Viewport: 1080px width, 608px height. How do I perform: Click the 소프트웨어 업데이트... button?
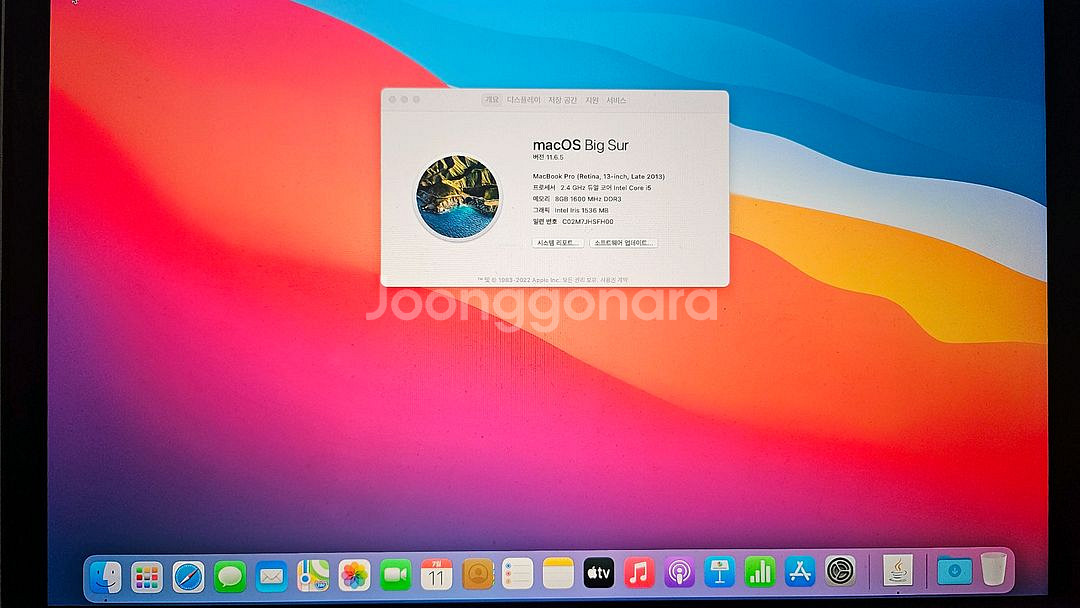623,243
